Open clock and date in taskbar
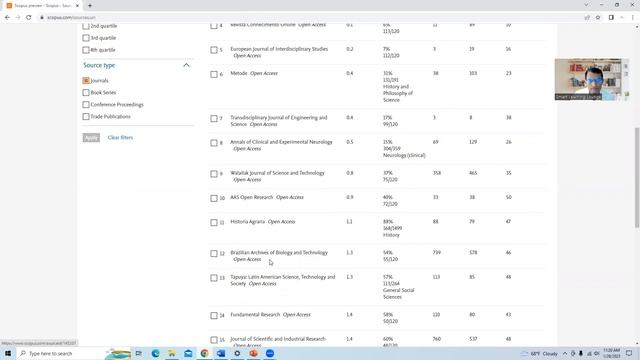The height and width of the screenshot is (360, 640). [611, 353]
